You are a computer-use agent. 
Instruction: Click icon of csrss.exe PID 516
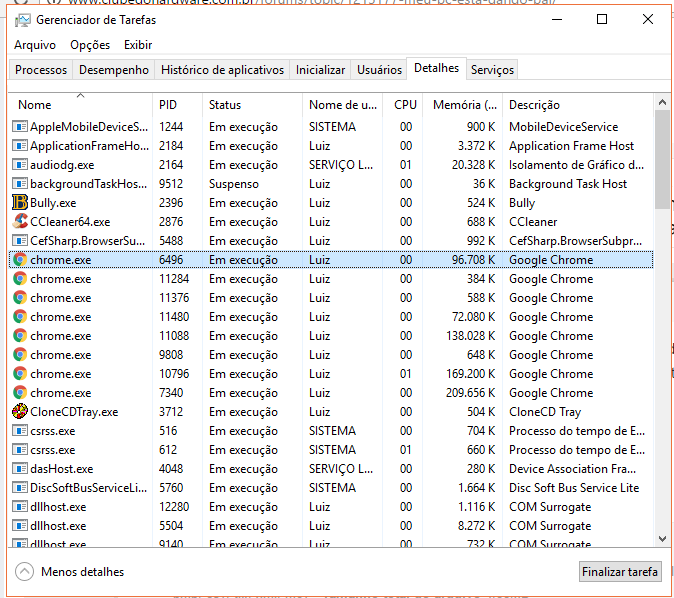pyautogui.click(x=20, y=430)
